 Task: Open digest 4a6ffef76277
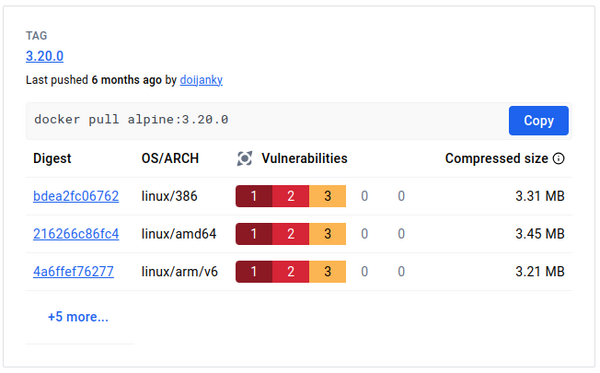pos(73,272)
